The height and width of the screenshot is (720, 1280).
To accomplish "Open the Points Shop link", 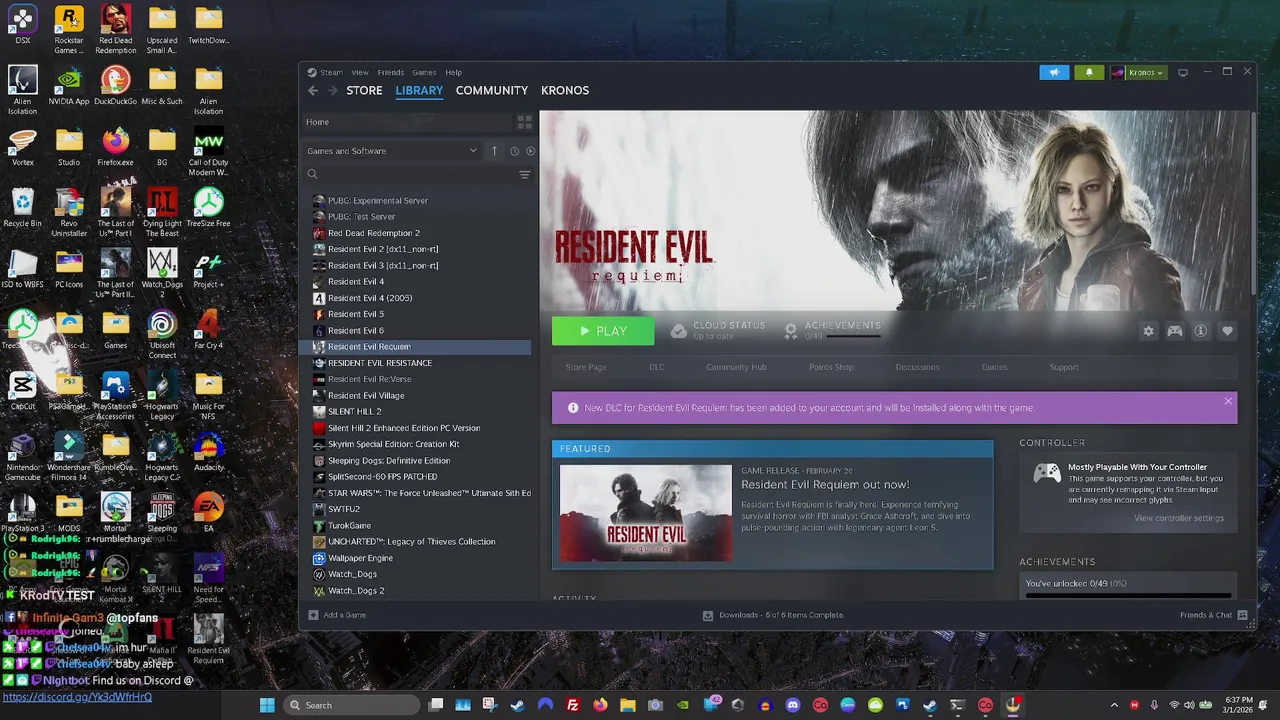I will (831, 367).
